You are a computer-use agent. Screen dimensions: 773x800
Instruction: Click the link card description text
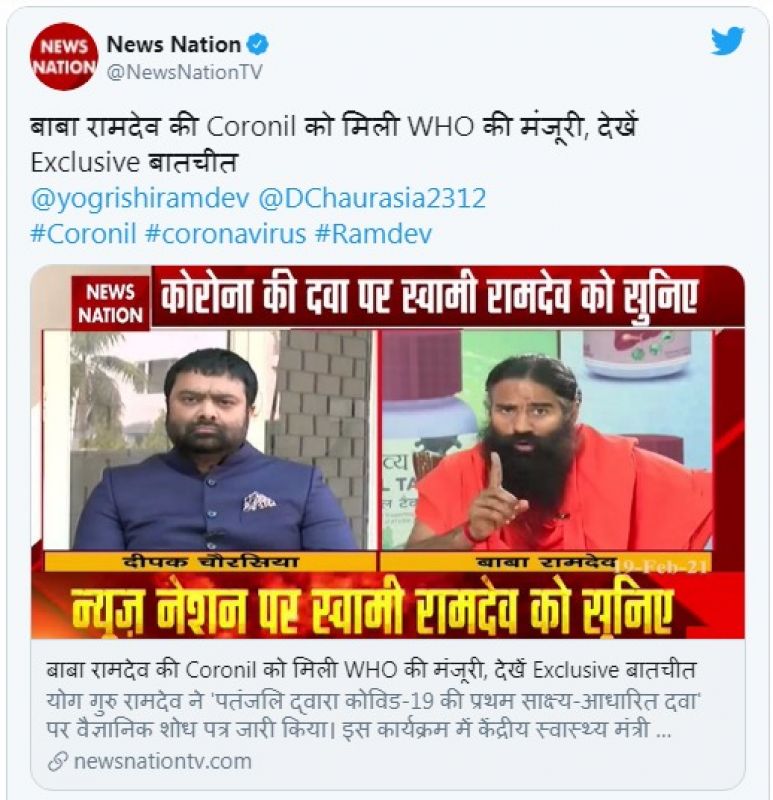[x=372, y=715]
